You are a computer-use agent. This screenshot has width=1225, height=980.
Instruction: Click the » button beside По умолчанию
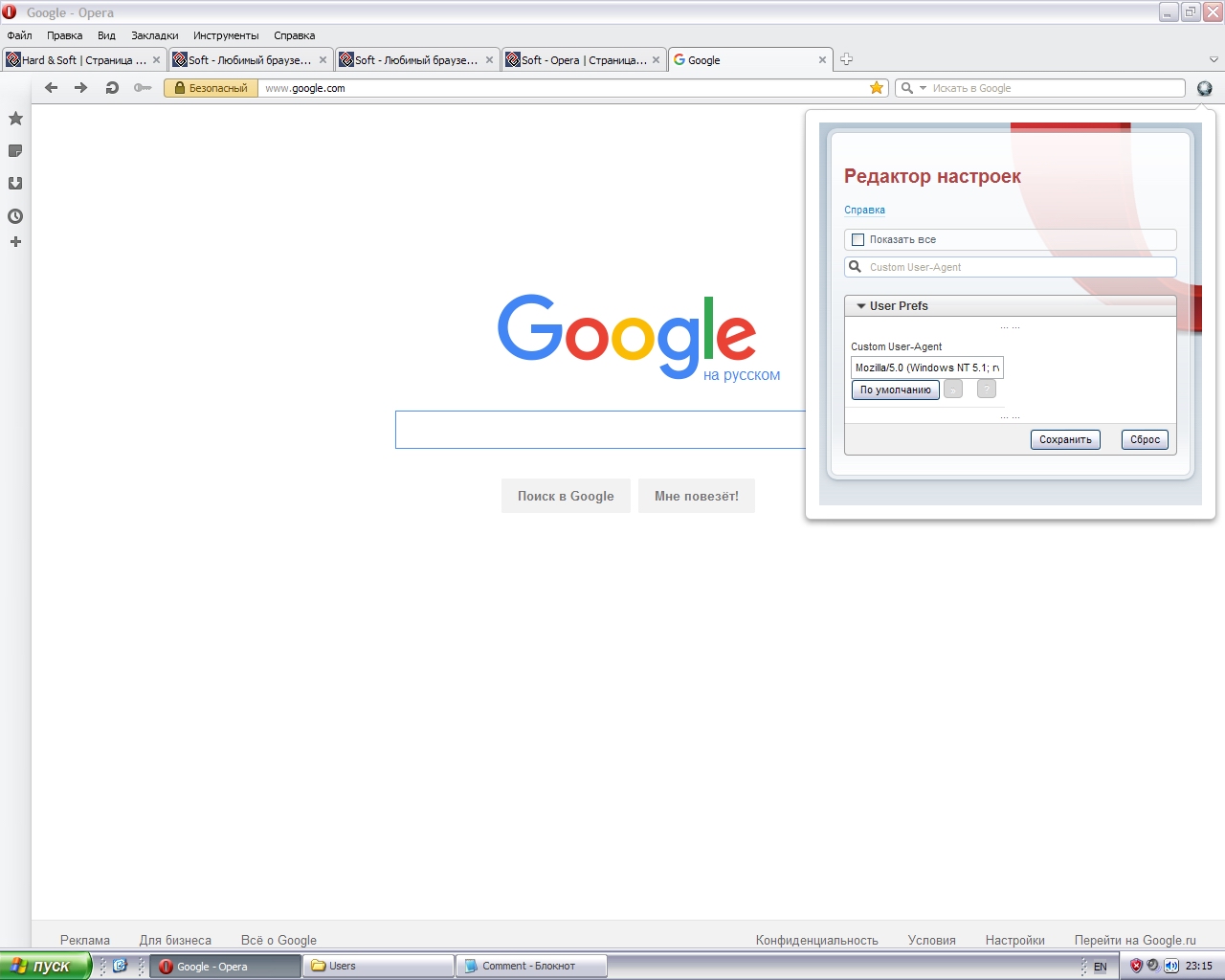(x=953, y=390)
